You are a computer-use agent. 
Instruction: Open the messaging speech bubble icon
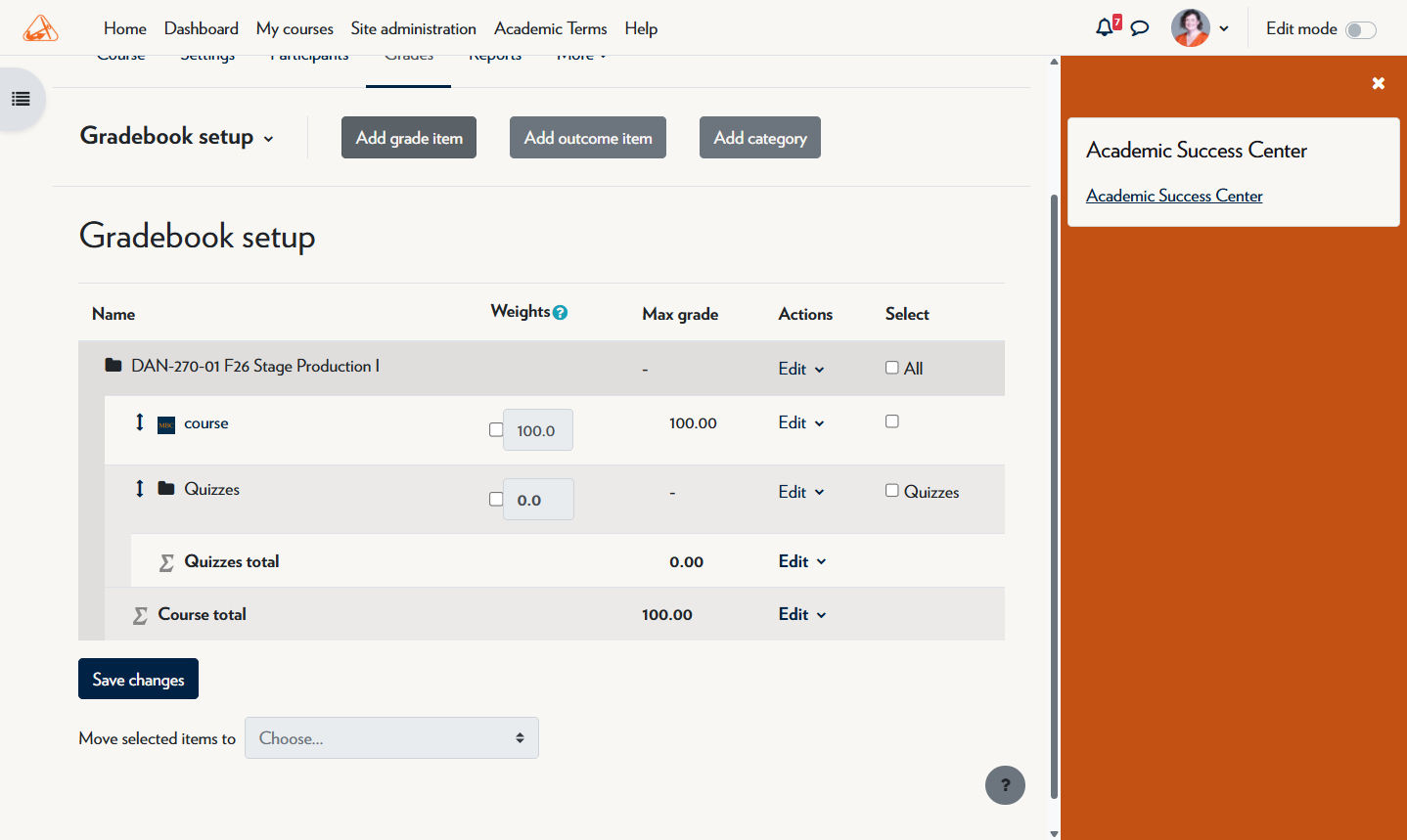pos(1140,28)
